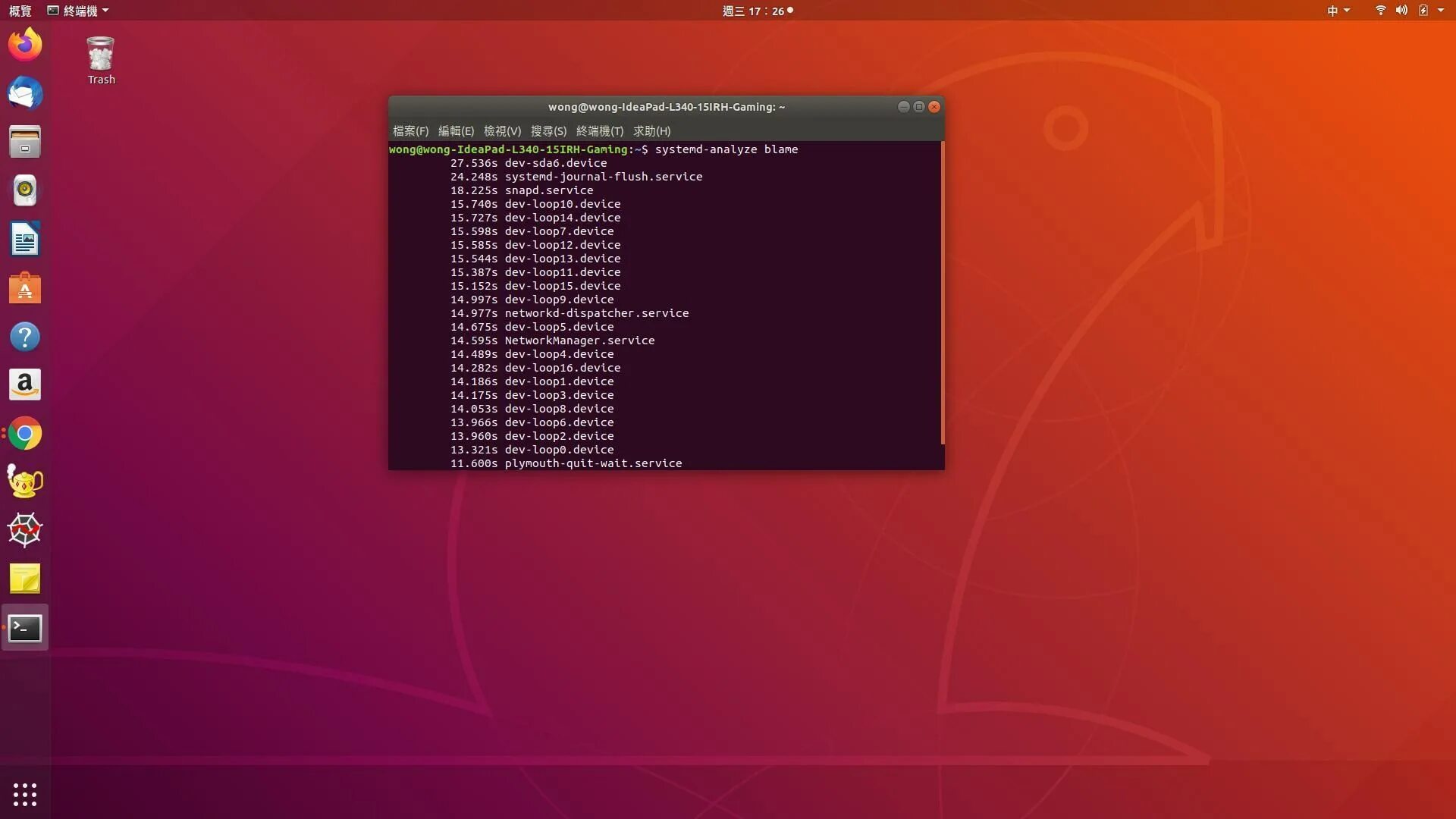The image size is (1456, 819).
Task: Select 終端機(T) menu option
Action: coord(599,131)
